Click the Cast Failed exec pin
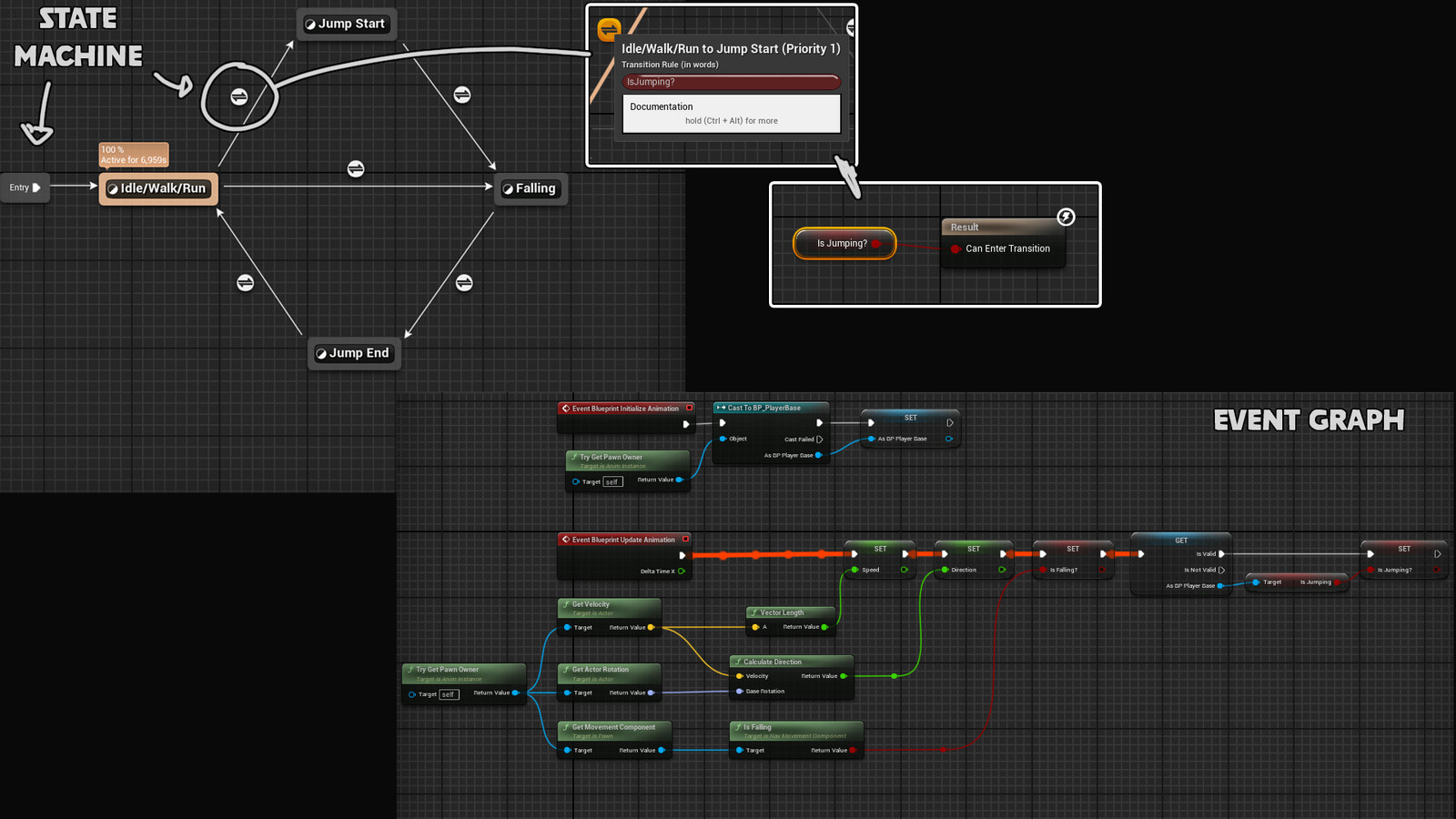Screen dimensions: 1456x819 819,440
